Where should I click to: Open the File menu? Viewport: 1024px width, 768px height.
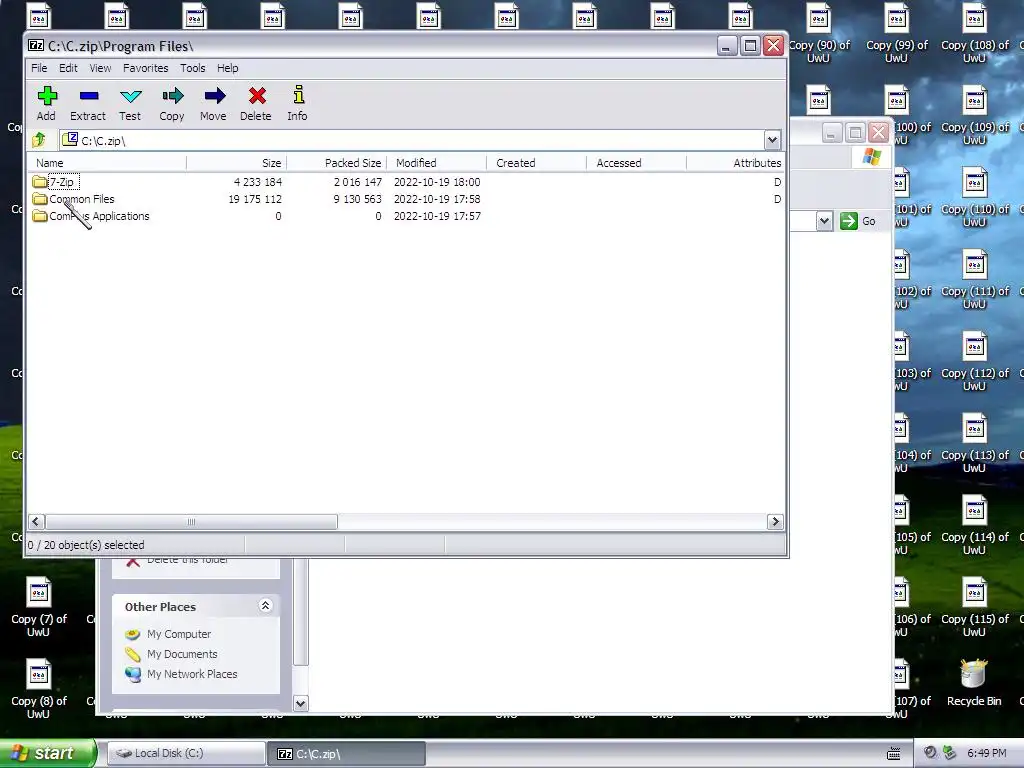coord(39,68)
